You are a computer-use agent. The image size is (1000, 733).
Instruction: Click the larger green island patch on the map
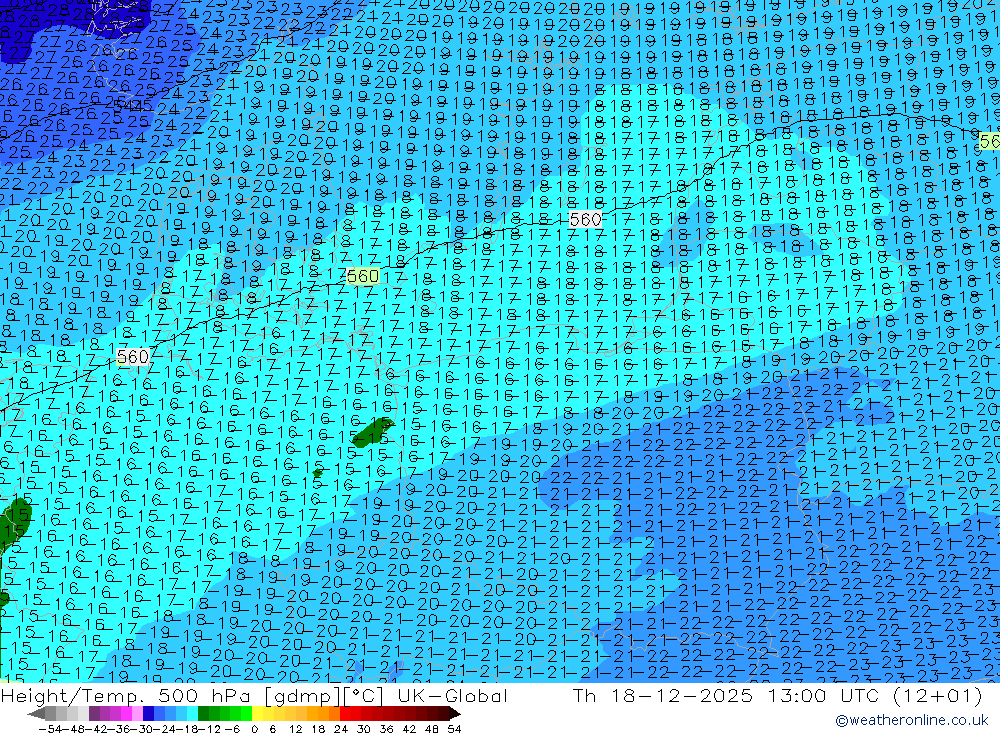(x=372, y=432)
